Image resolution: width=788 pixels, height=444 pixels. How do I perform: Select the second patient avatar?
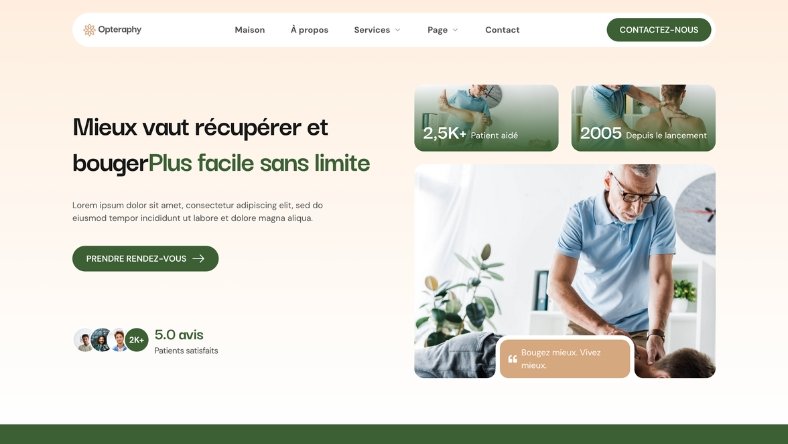pyautogui.click(x=102, y=340)
